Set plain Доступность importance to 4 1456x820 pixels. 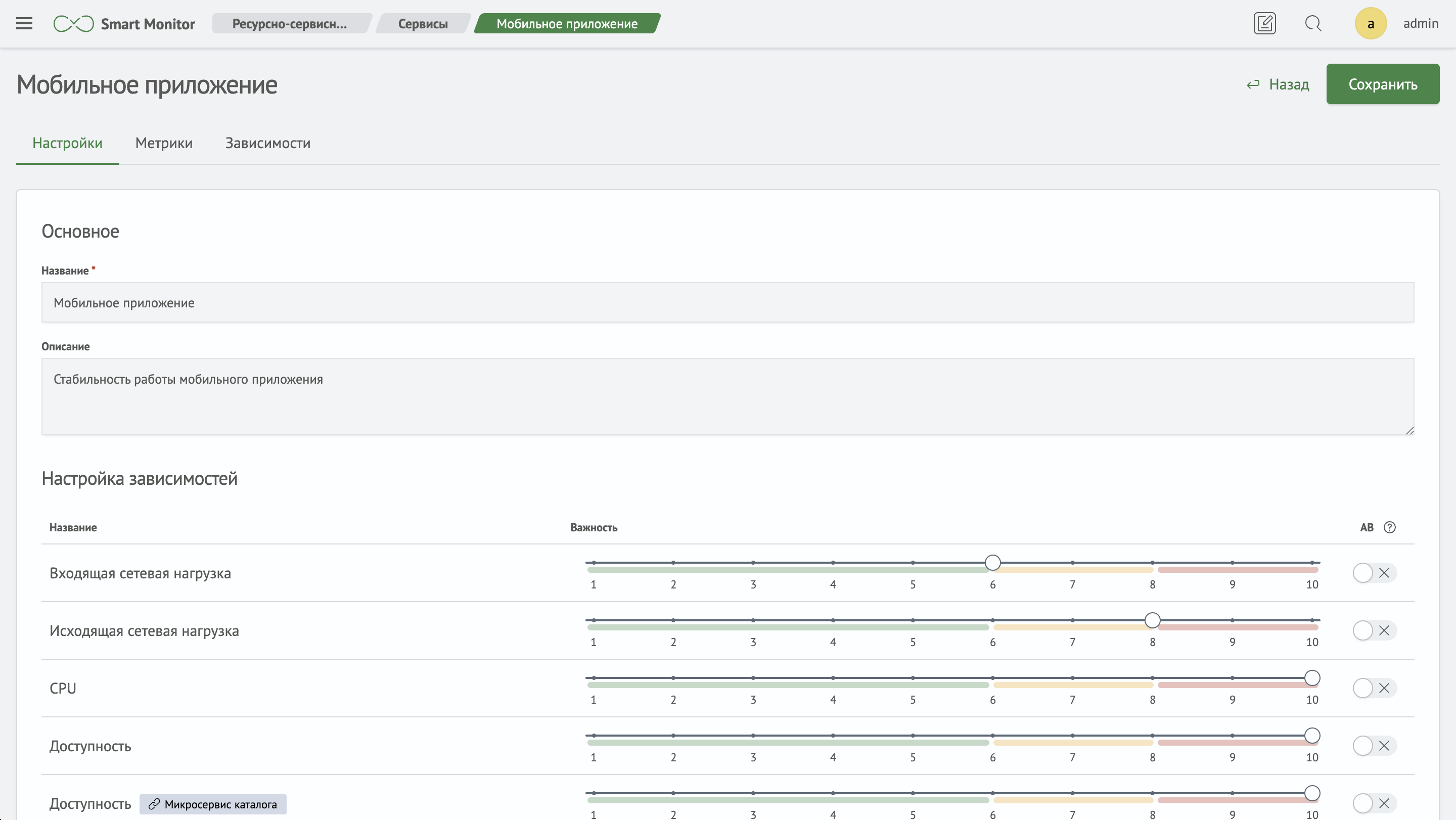(833, 736)
